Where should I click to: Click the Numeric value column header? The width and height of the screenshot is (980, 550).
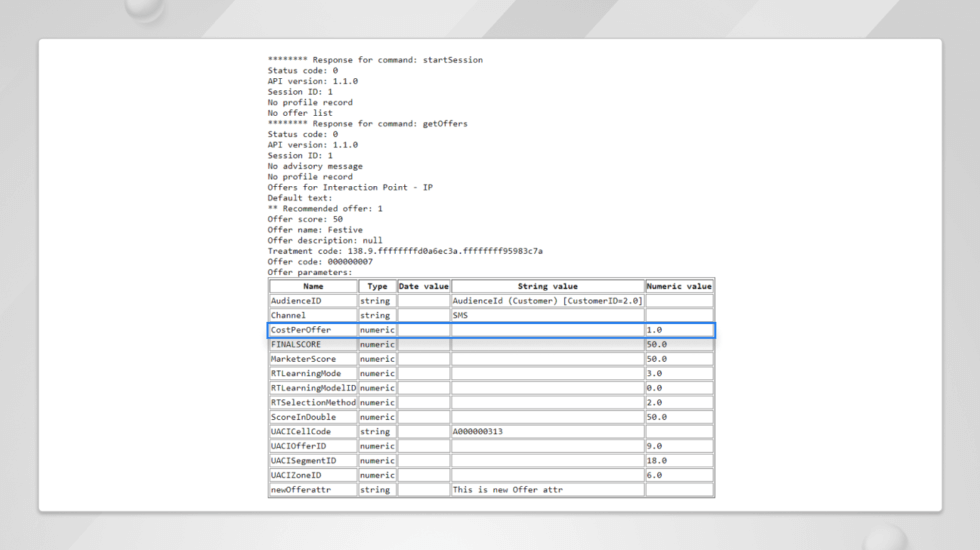[x=679, y=286]
